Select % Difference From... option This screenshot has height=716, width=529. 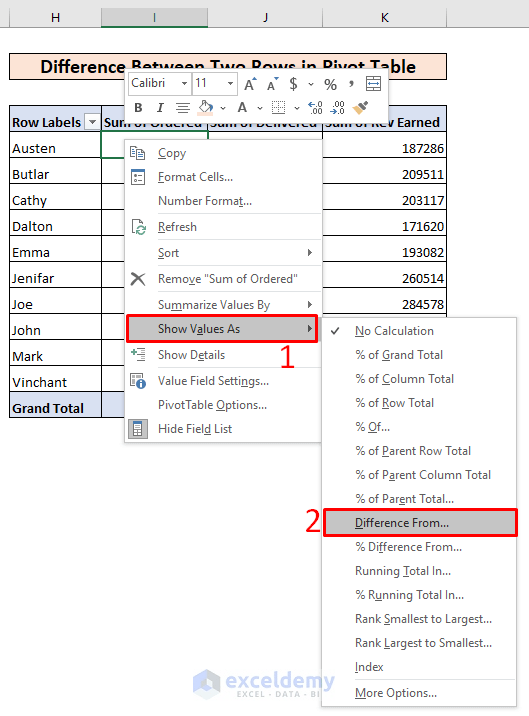coord(419,547)
